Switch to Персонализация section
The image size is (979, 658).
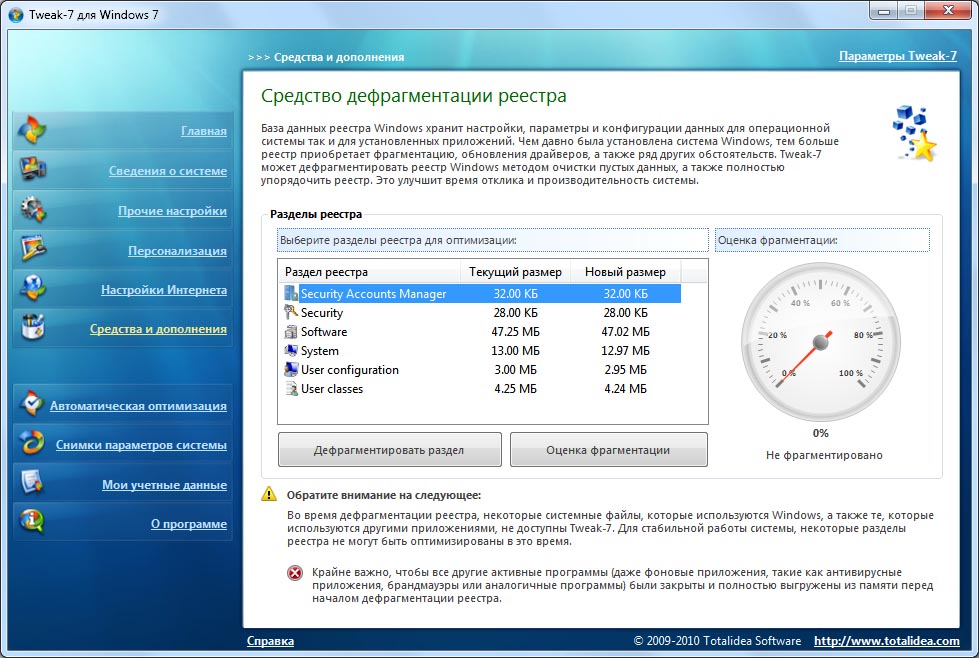(x=177, y=251)
